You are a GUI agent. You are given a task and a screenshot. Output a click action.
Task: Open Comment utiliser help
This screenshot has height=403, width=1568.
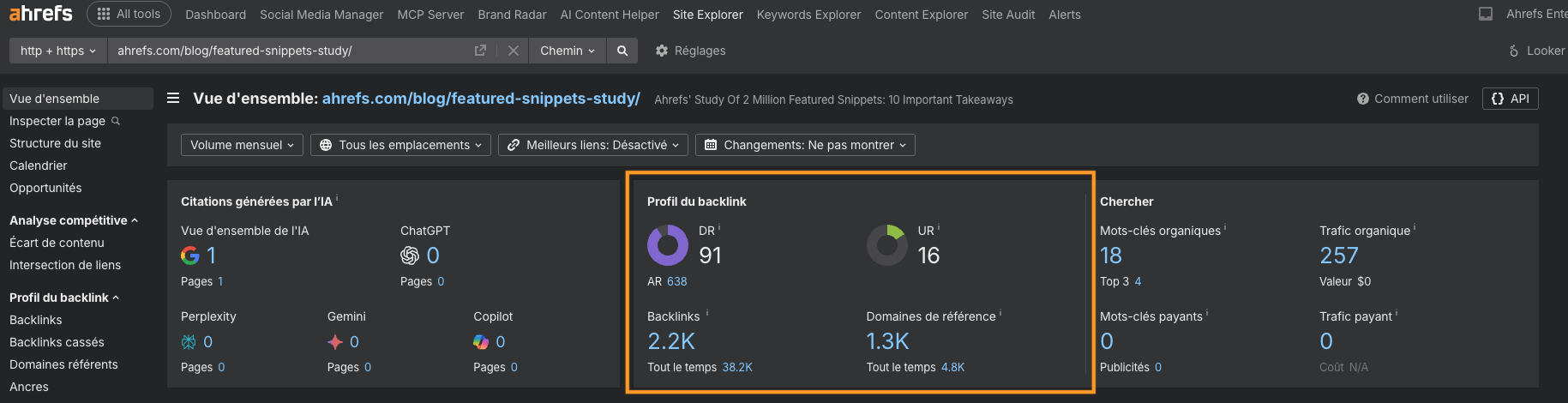pyautogui.click(x=1413, y=99)
